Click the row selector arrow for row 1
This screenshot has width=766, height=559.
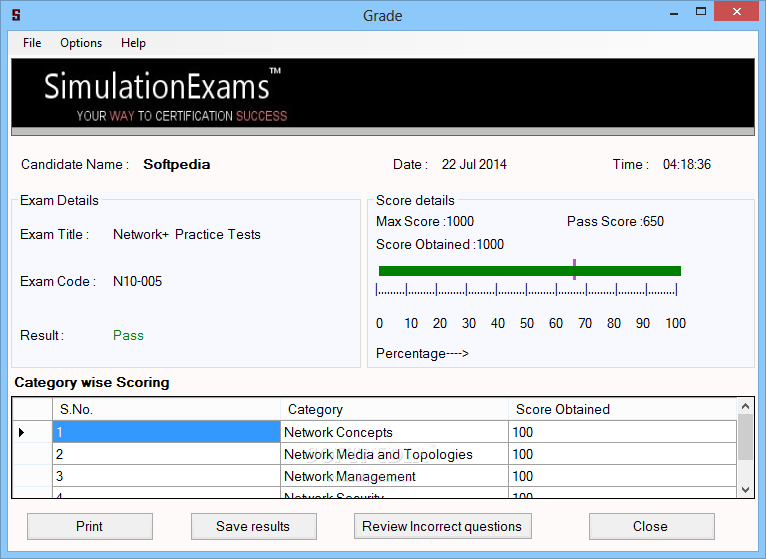coord(21,432)
